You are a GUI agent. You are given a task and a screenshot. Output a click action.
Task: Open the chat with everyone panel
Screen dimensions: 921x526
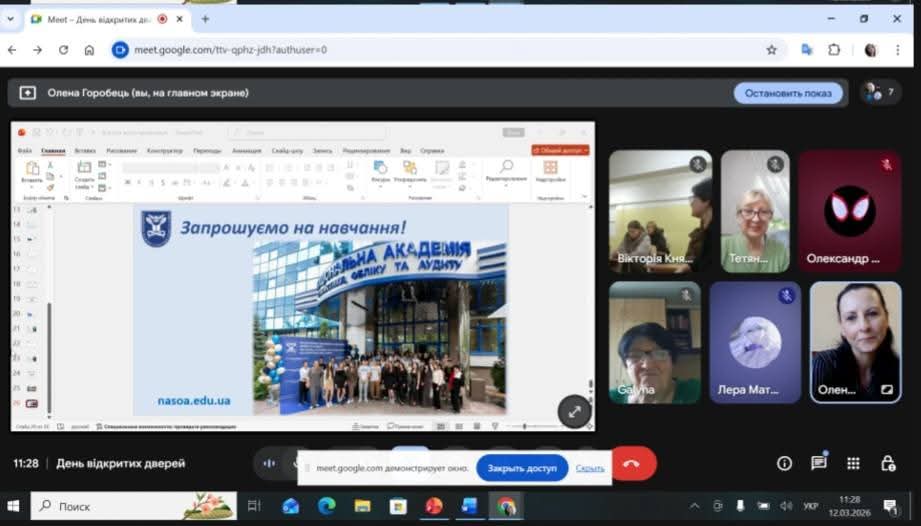pyautogui.click(x=819, y=463)
